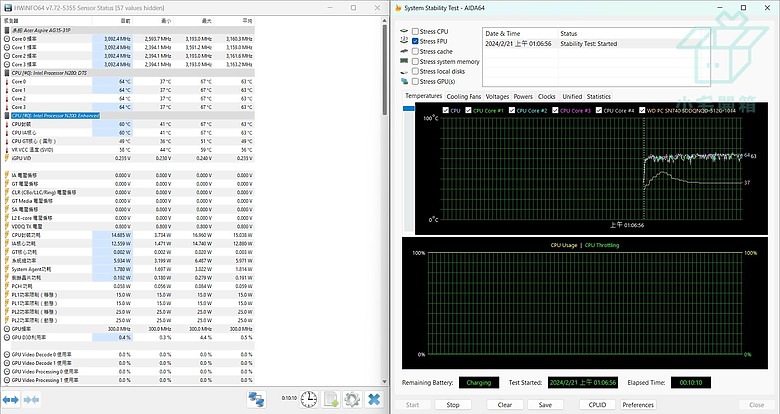780x414 pixels.
Task: Select the GPU Video Processing 0 使用率 row
Action: (x=128, y=372)
